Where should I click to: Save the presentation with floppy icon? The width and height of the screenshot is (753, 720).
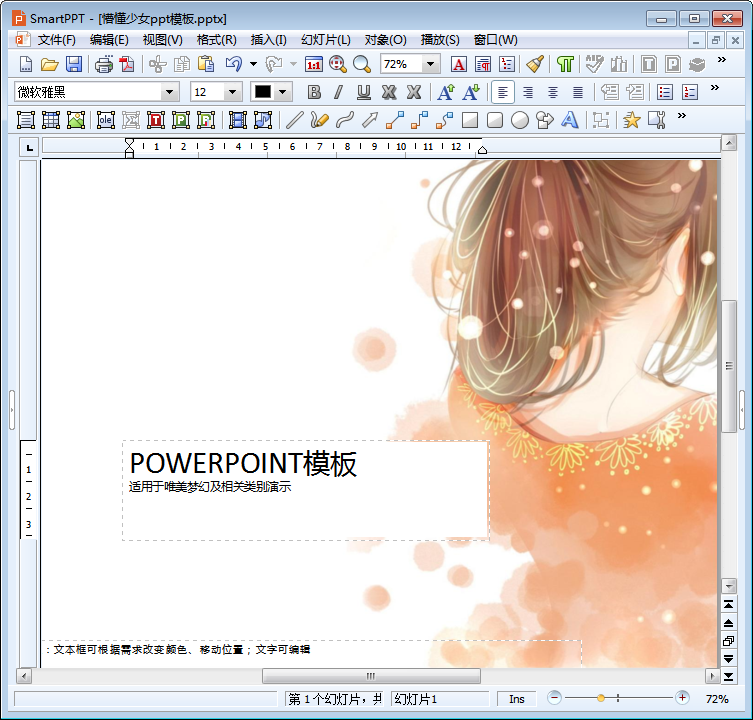coord(73,64)
